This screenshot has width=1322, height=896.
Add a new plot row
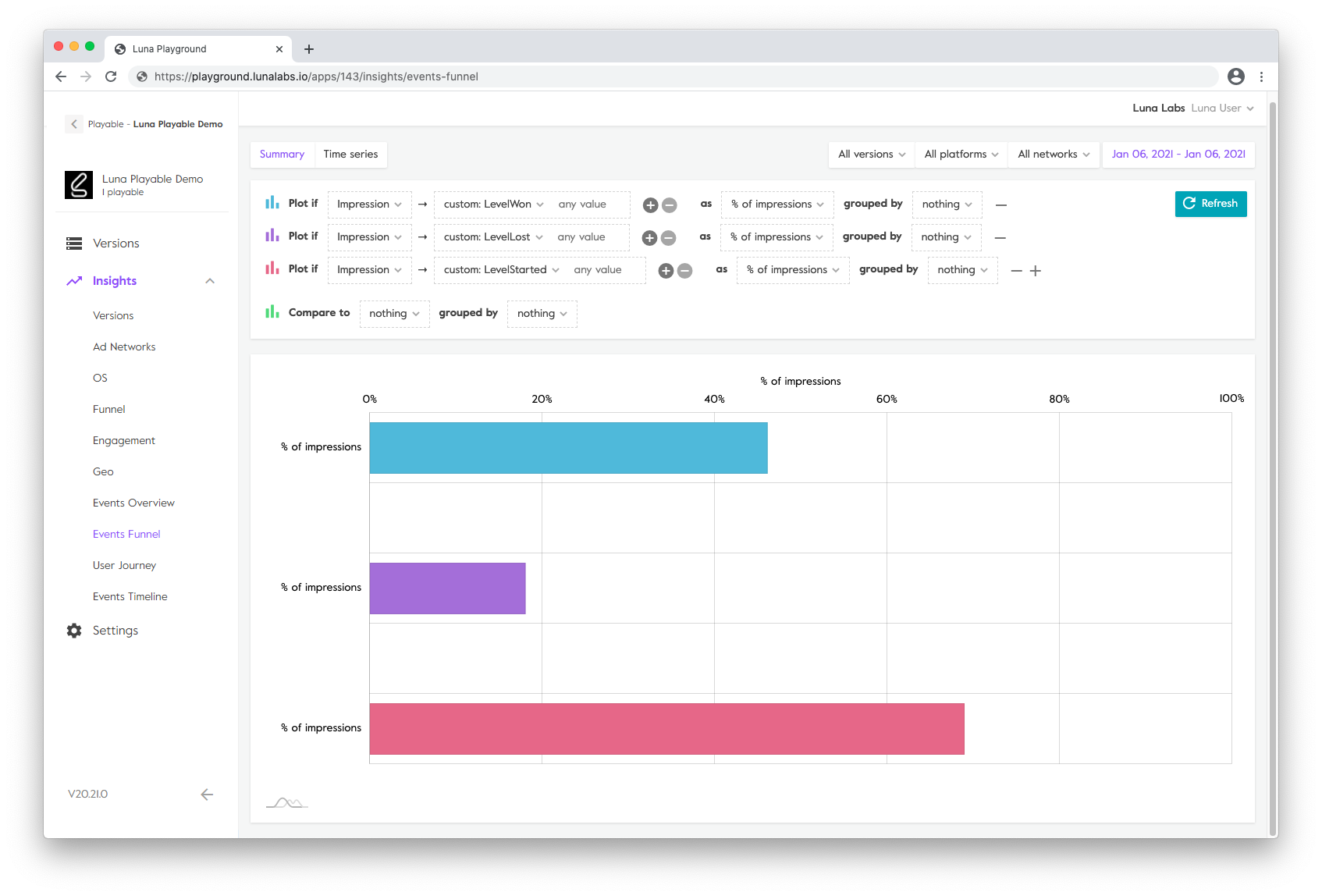(1036, 271)
